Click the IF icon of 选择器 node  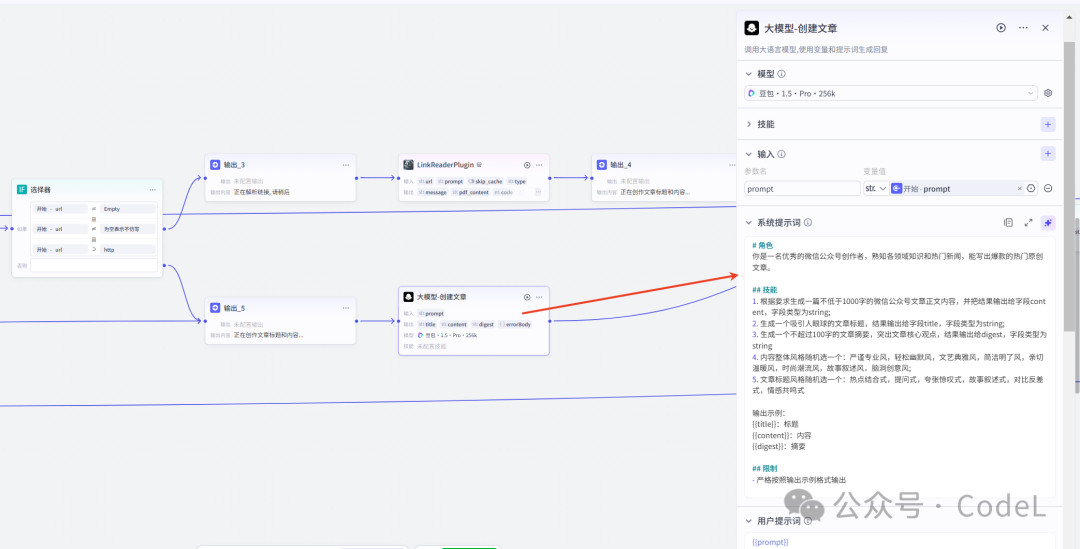point(22,189)
